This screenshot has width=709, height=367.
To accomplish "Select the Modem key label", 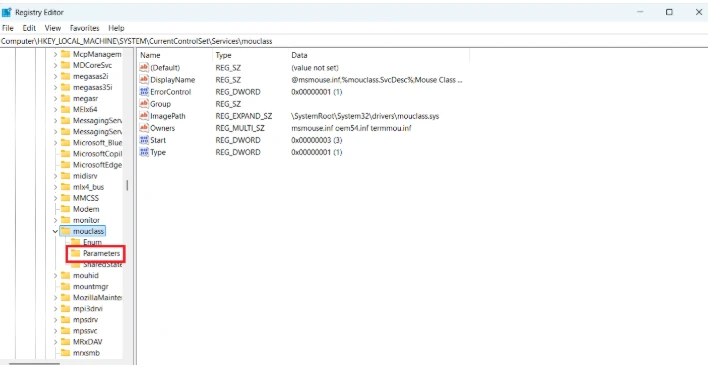I will pos(86,209).
